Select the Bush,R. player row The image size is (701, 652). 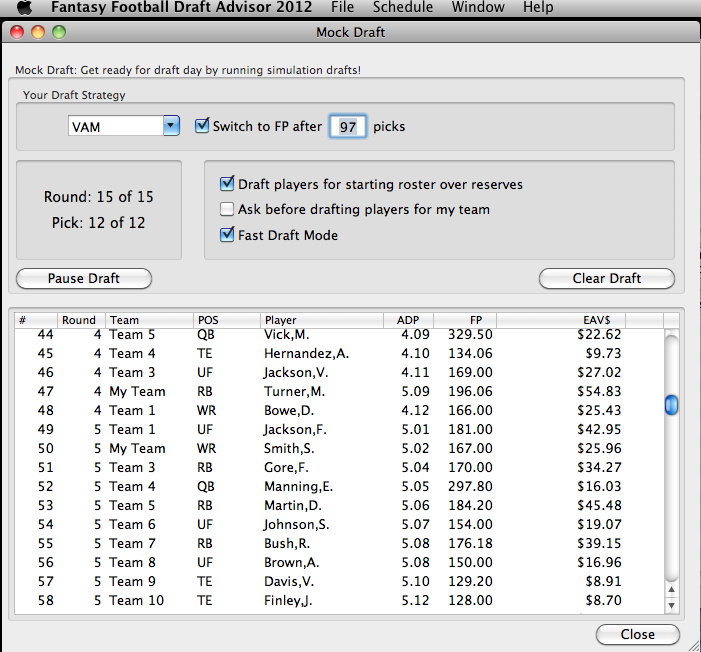tap(339, 543)
